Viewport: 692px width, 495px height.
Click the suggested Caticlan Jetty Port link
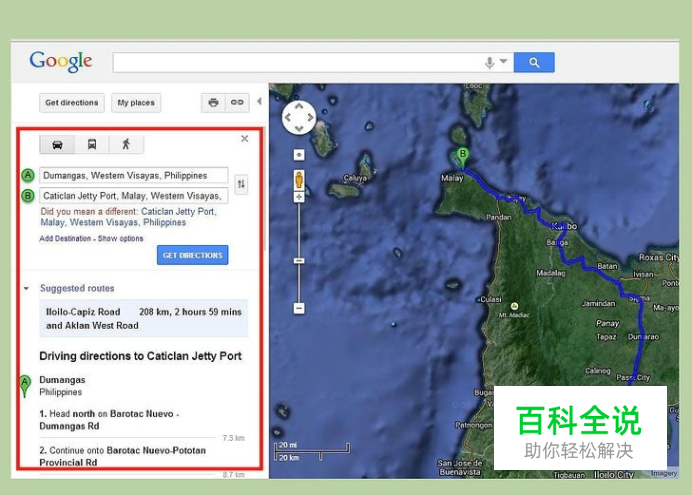coord(128,217)
